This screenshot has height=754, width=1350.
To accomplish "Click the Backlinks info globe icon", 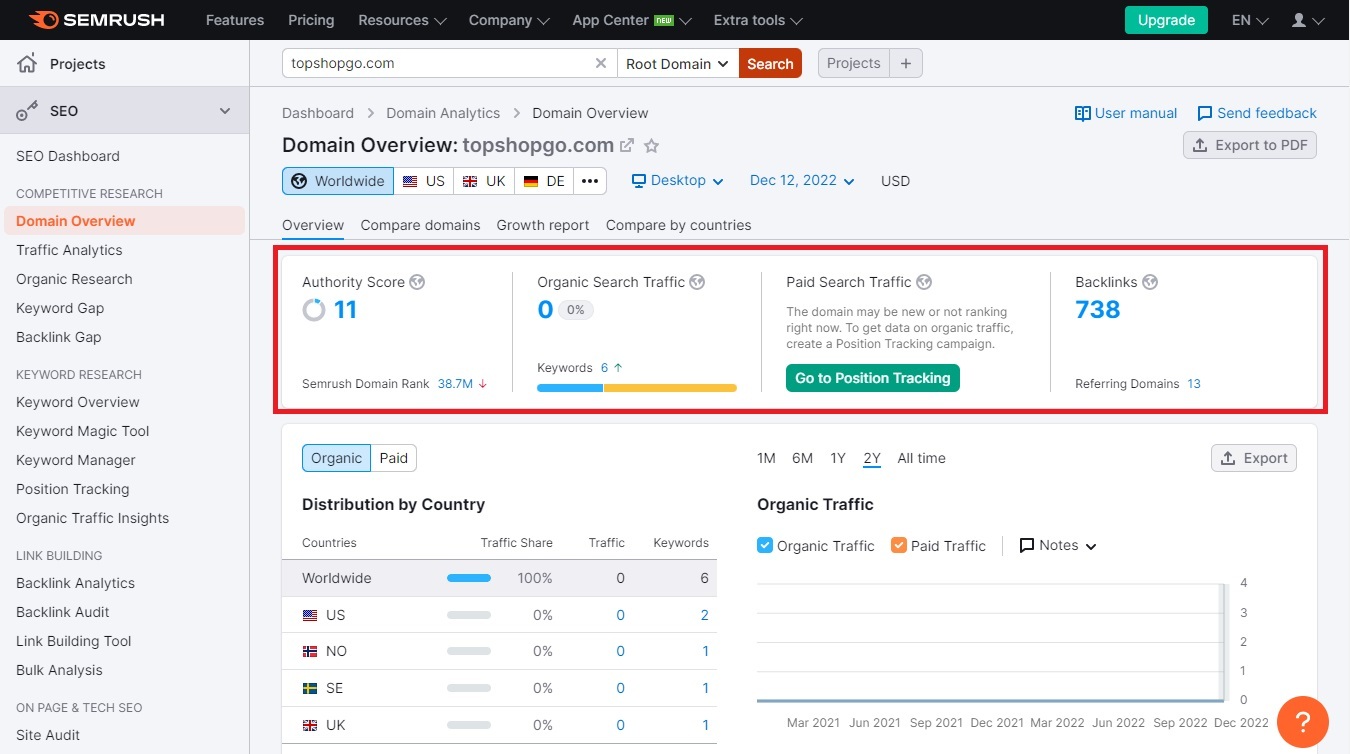I will [x=1150, y=282].
